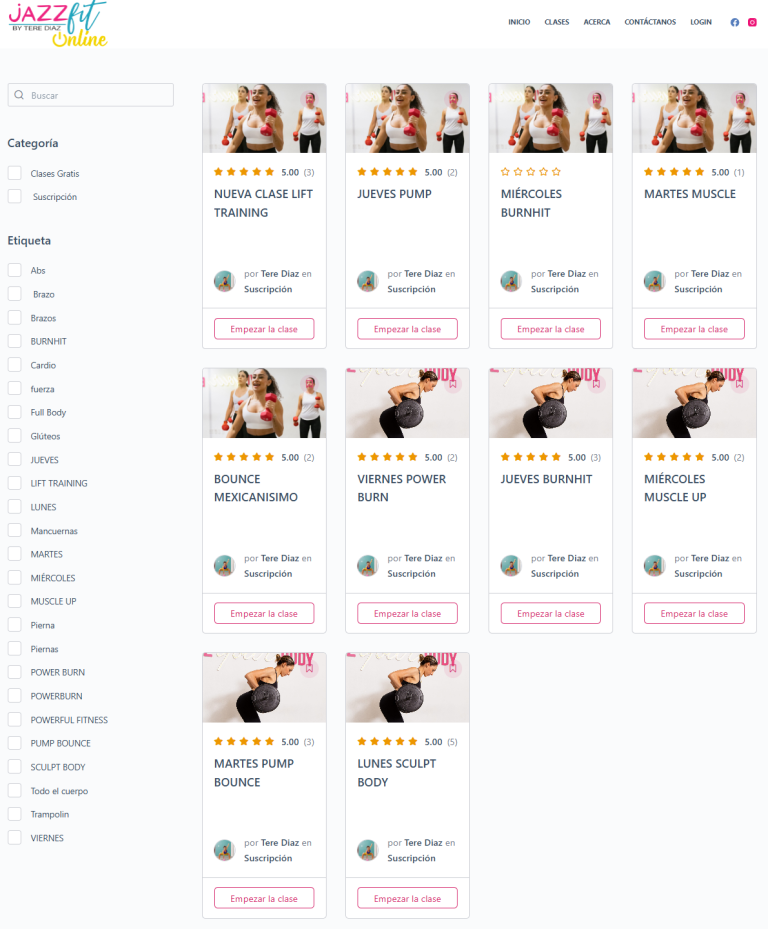
Task: Check the PUMP BOUNCE tag checkbox
Action: pyautogui.click(x=15, y=743)
